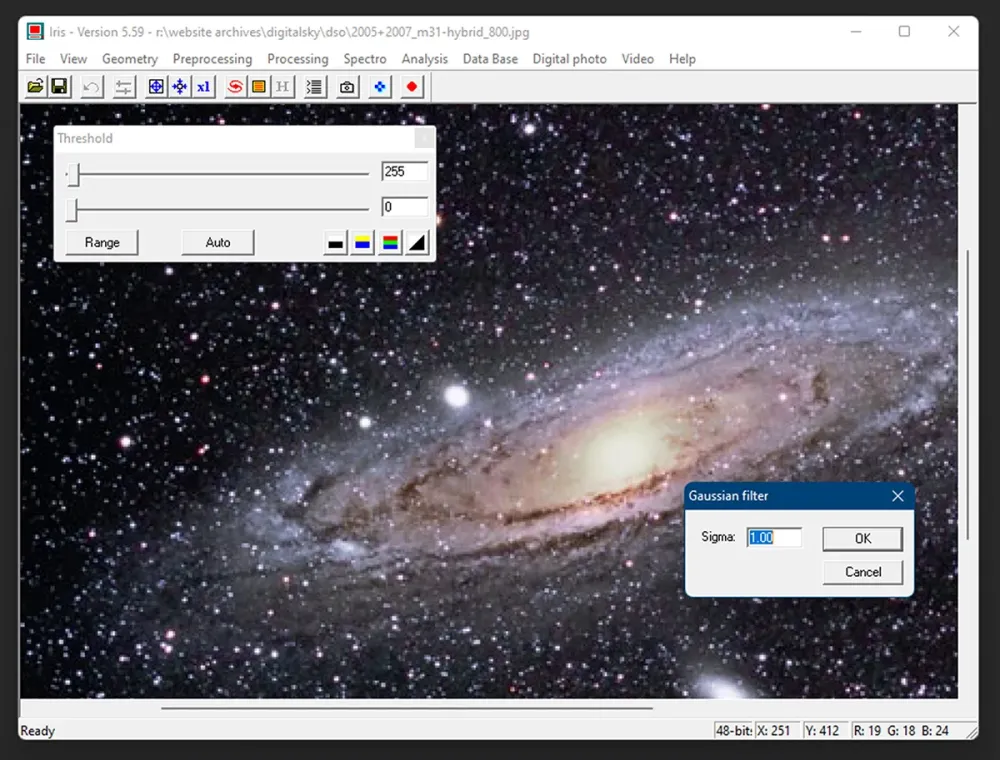
Task: Click the Undo arrow on the toolbar
Action: pos(91,87)
